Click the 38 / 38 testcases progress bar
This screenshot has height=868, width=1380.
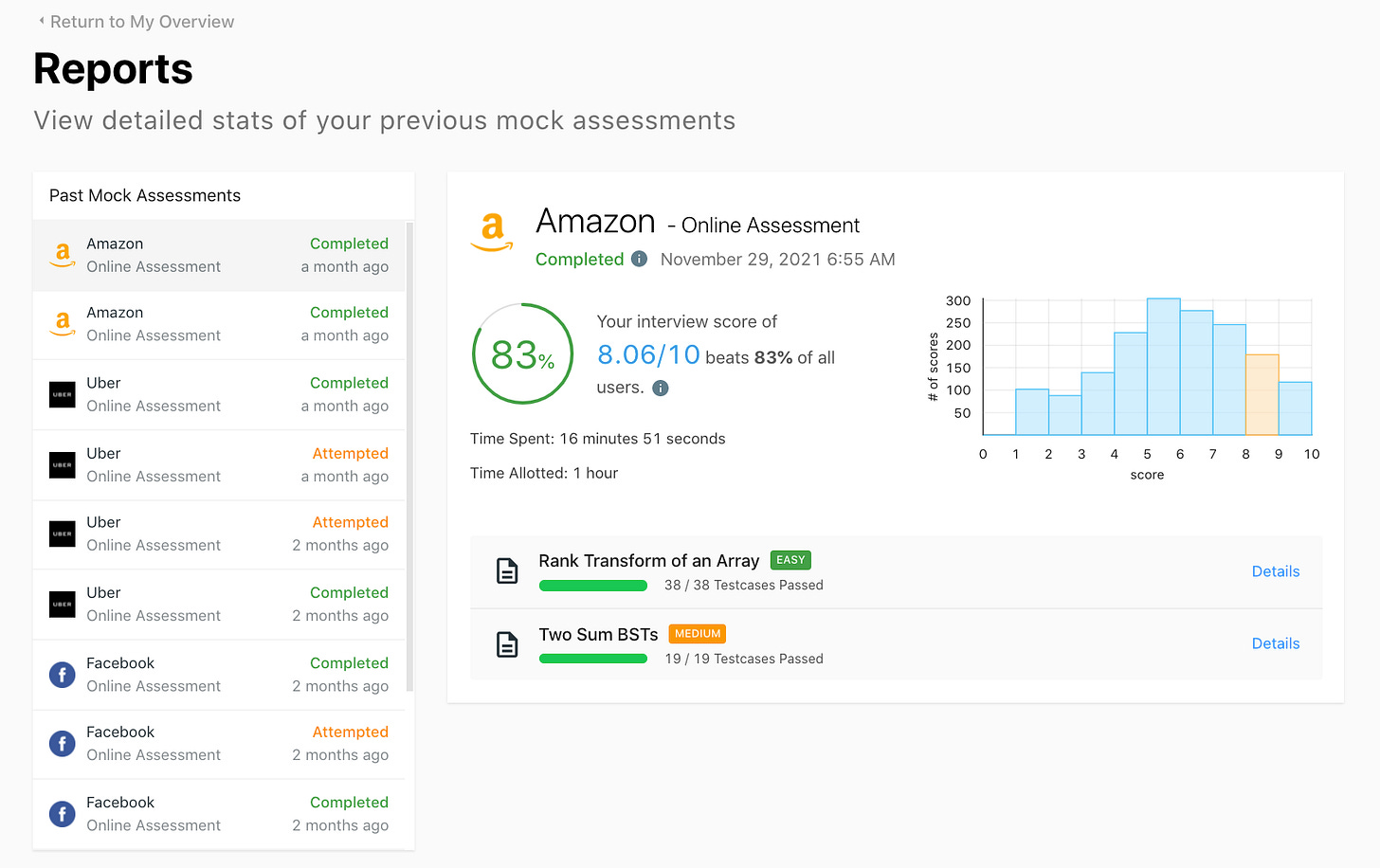point(593,586)
